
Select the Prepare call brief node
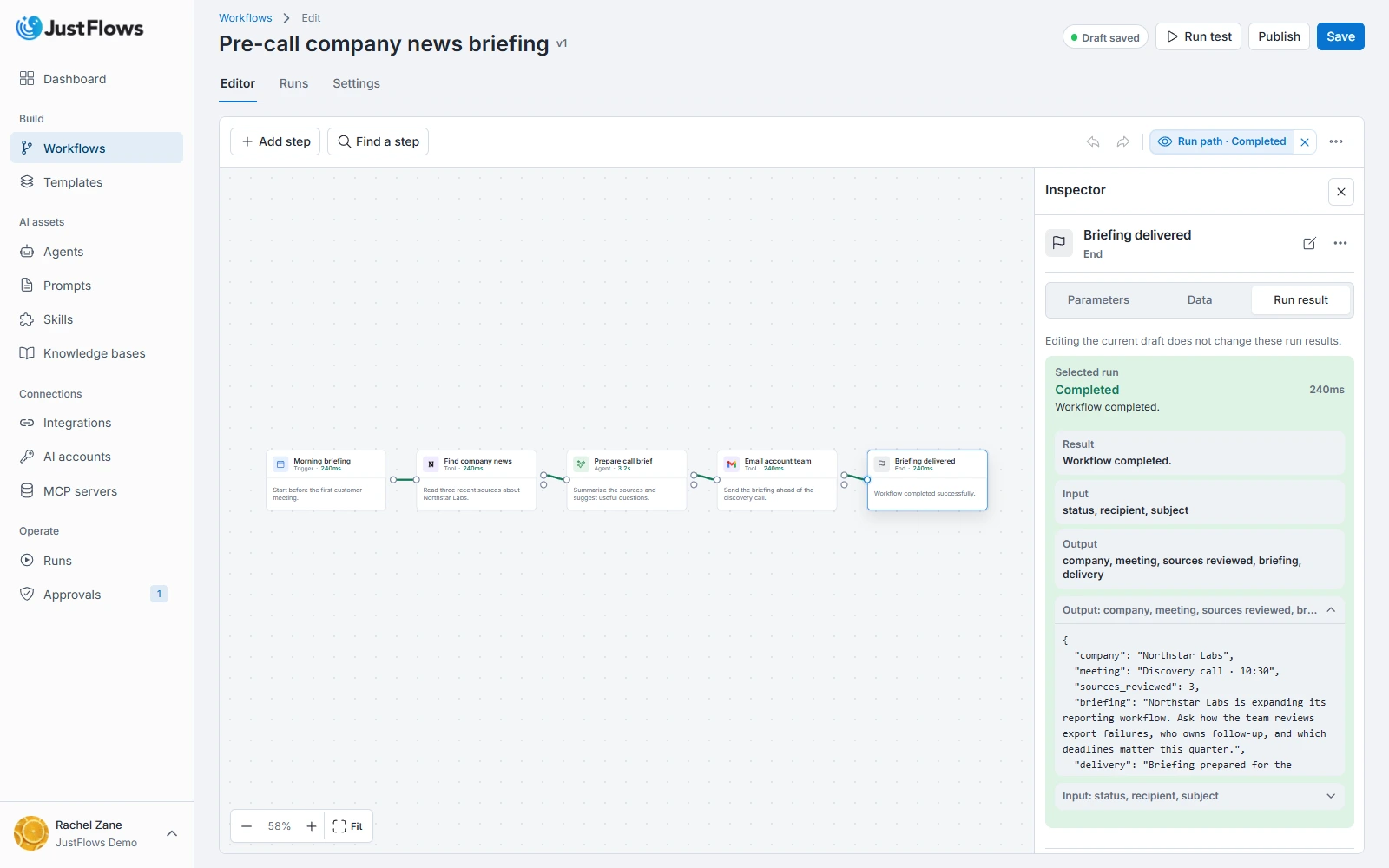[x=626, y=480]
